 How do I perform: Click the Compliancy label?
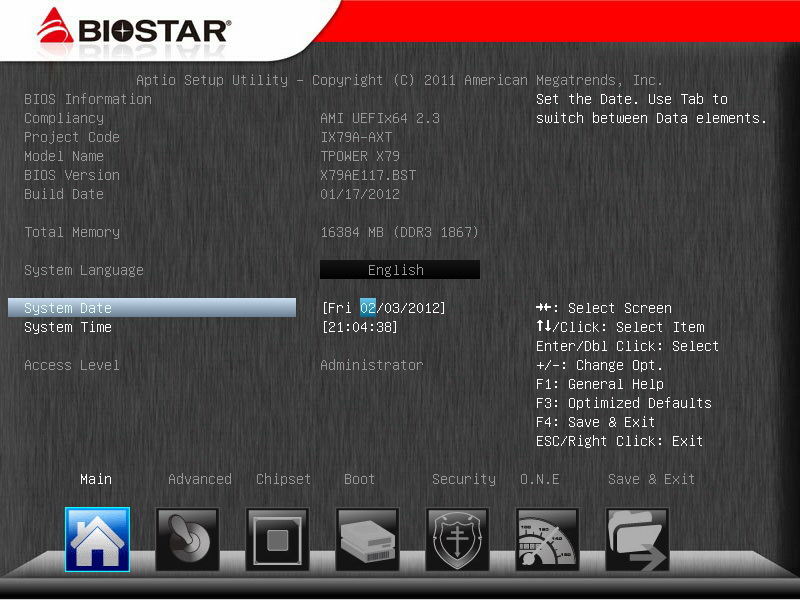[64, 118]
